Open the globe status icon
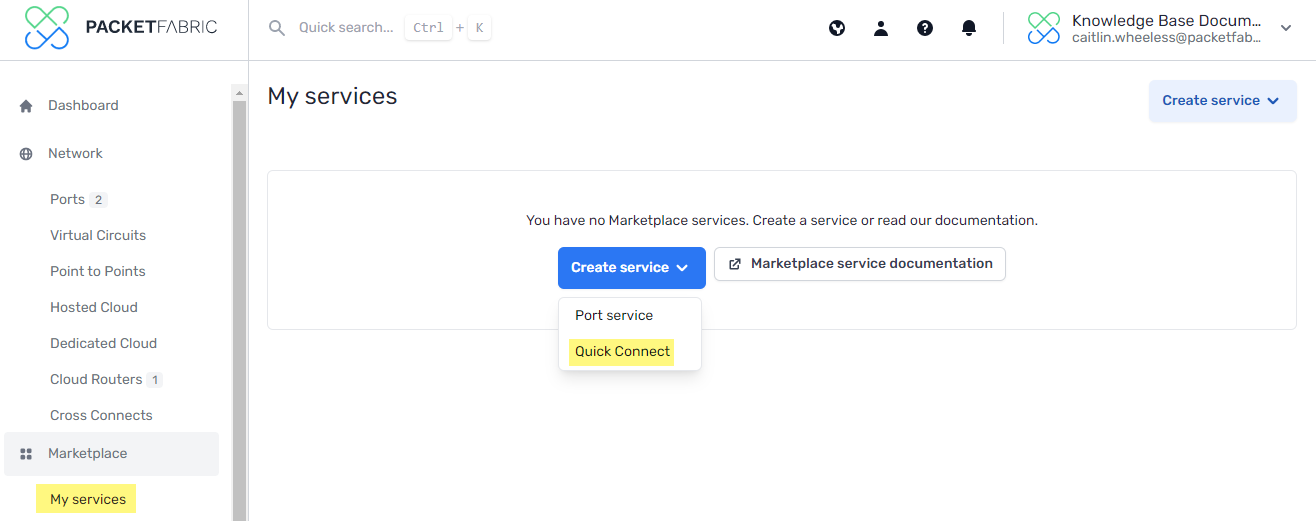The width and height of the screenshot is (1316, 521). pyautogui.click(x=837, y=28)
